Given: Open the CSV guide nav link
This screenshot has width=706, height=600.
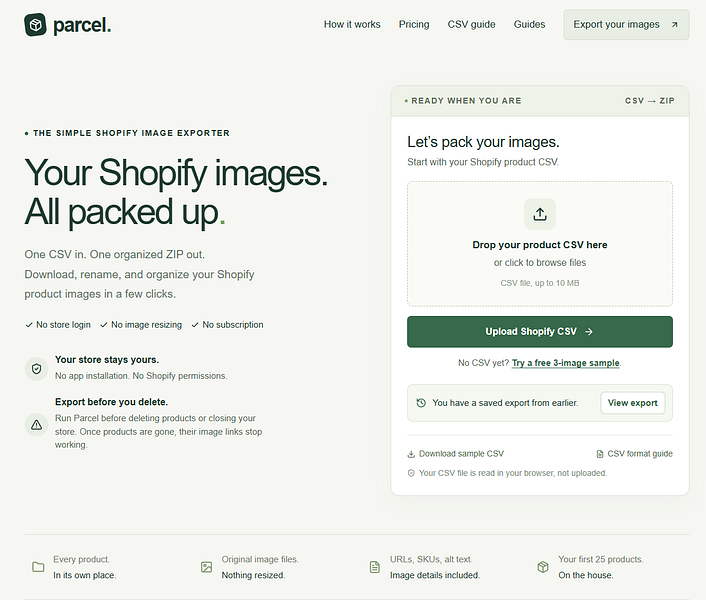Looking at the screenshot, I should click(x=471, y=24).
